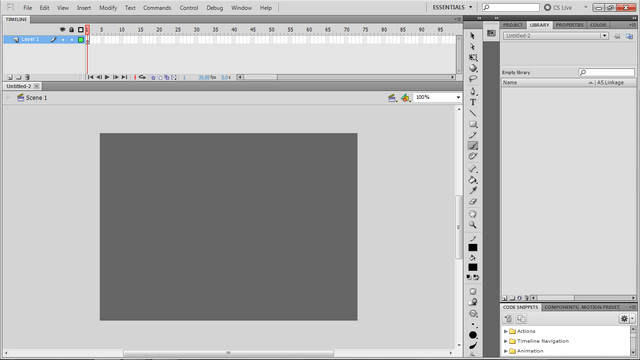Toggle the Loop playback button

click(142, 77)
